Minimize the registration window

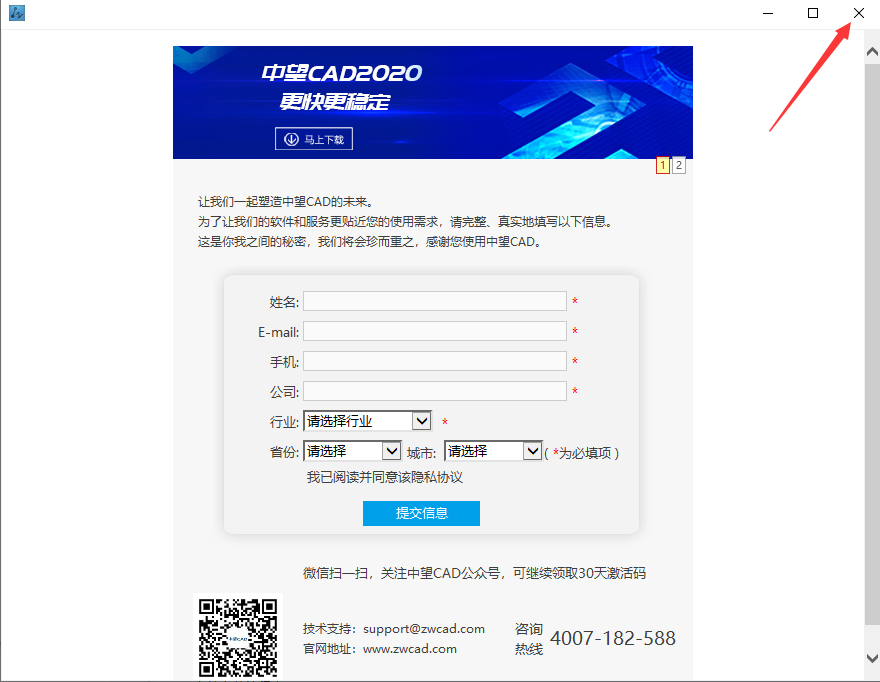tap(768, 13)
